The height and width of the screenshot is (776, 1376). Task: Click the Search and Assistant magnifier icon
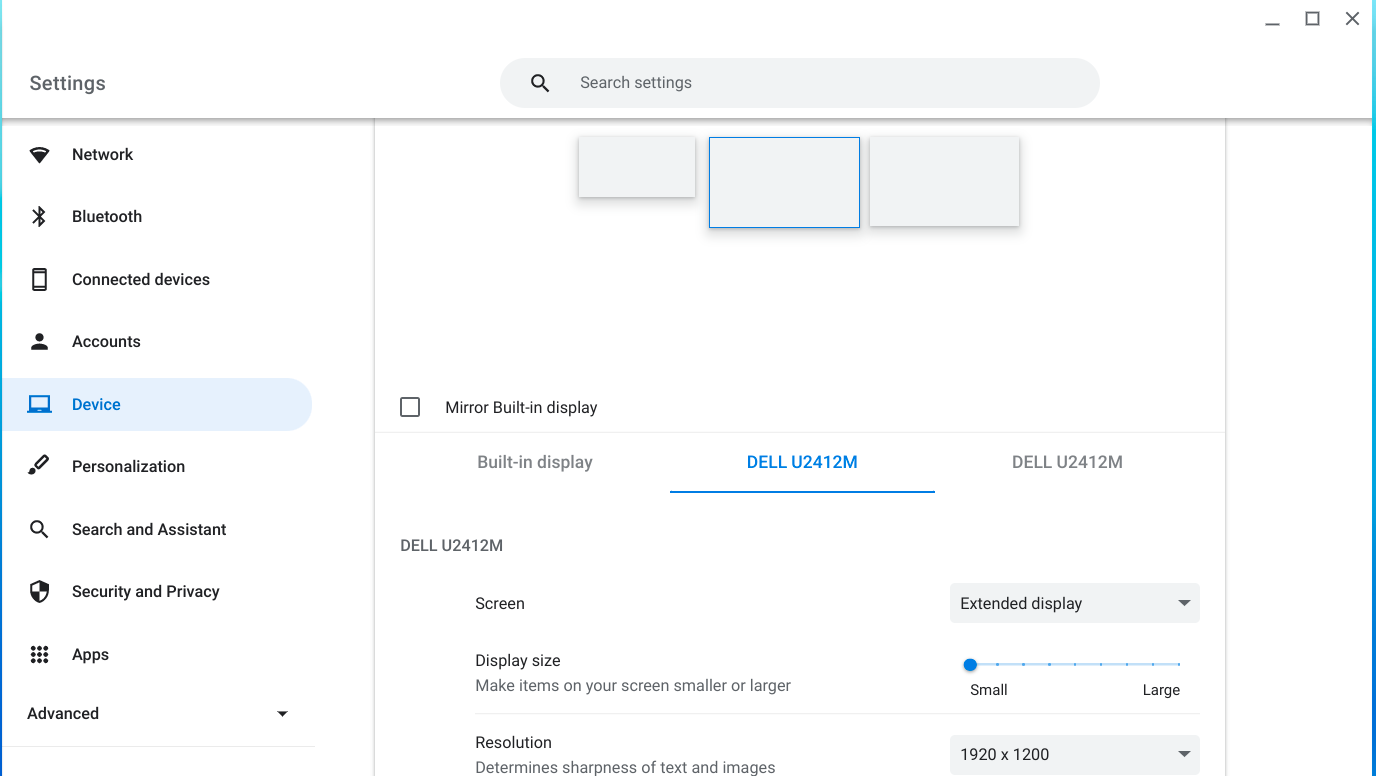coord(39,529)
